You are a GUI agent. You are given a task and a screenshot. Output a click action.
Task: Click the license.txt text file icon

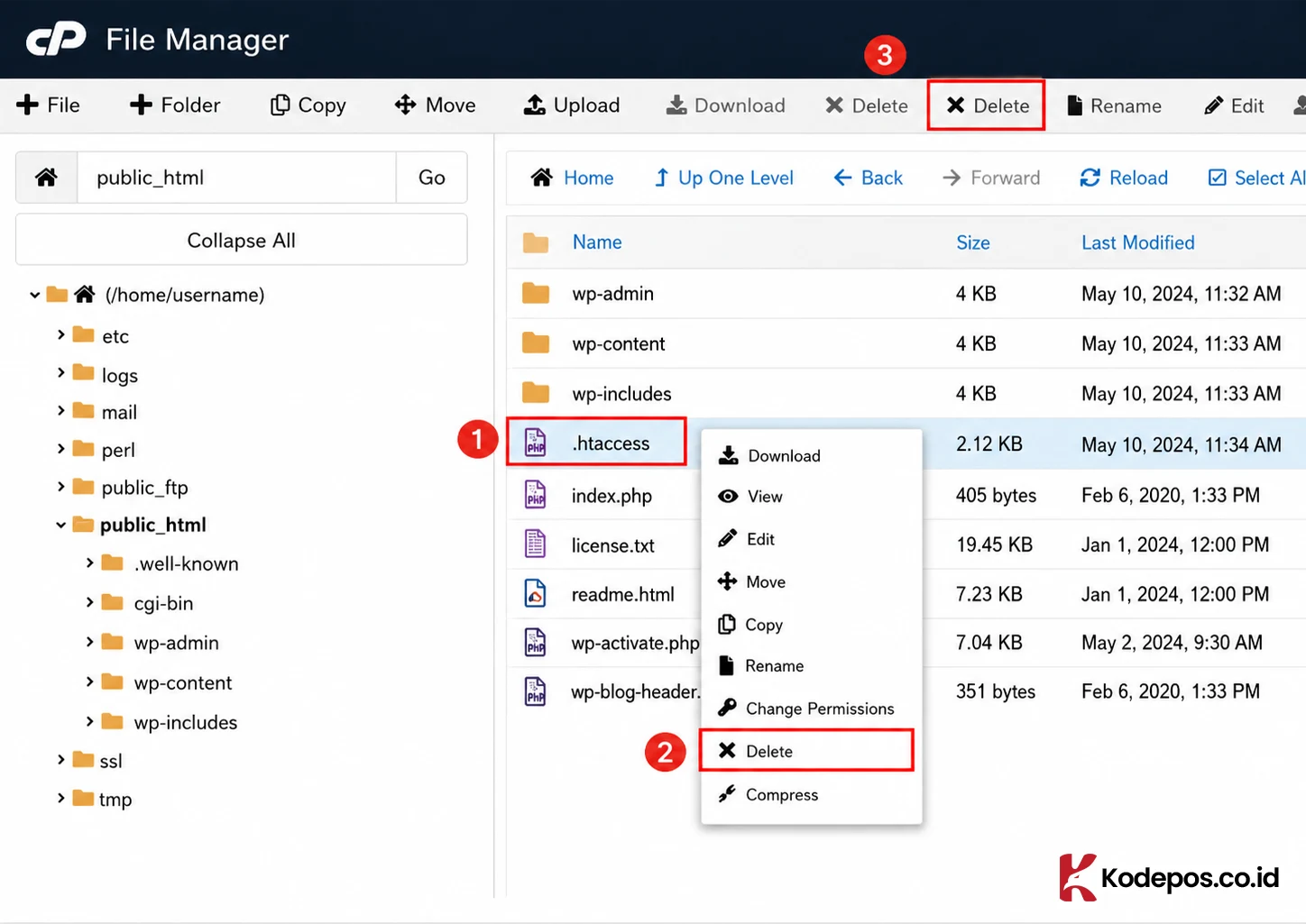536,544
